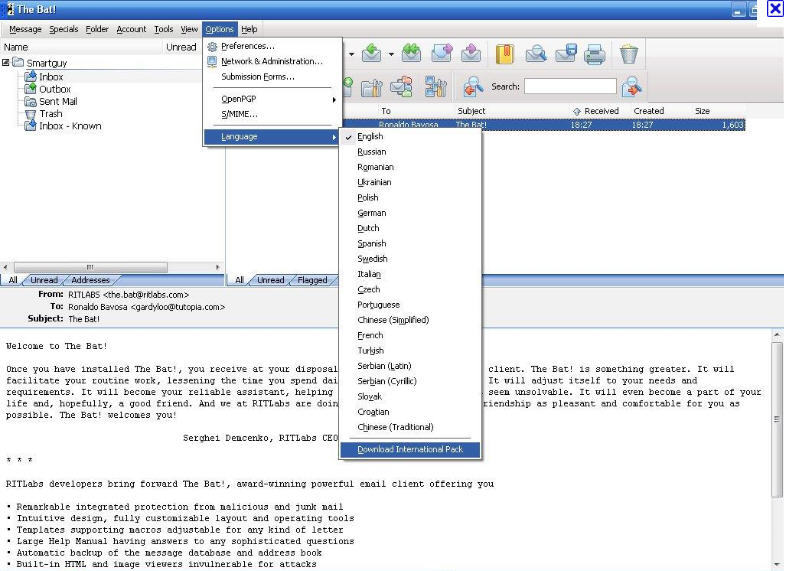Open the Account menu in menu bar
Viewport: 786px width, 571px height.
tap(131, 29)
